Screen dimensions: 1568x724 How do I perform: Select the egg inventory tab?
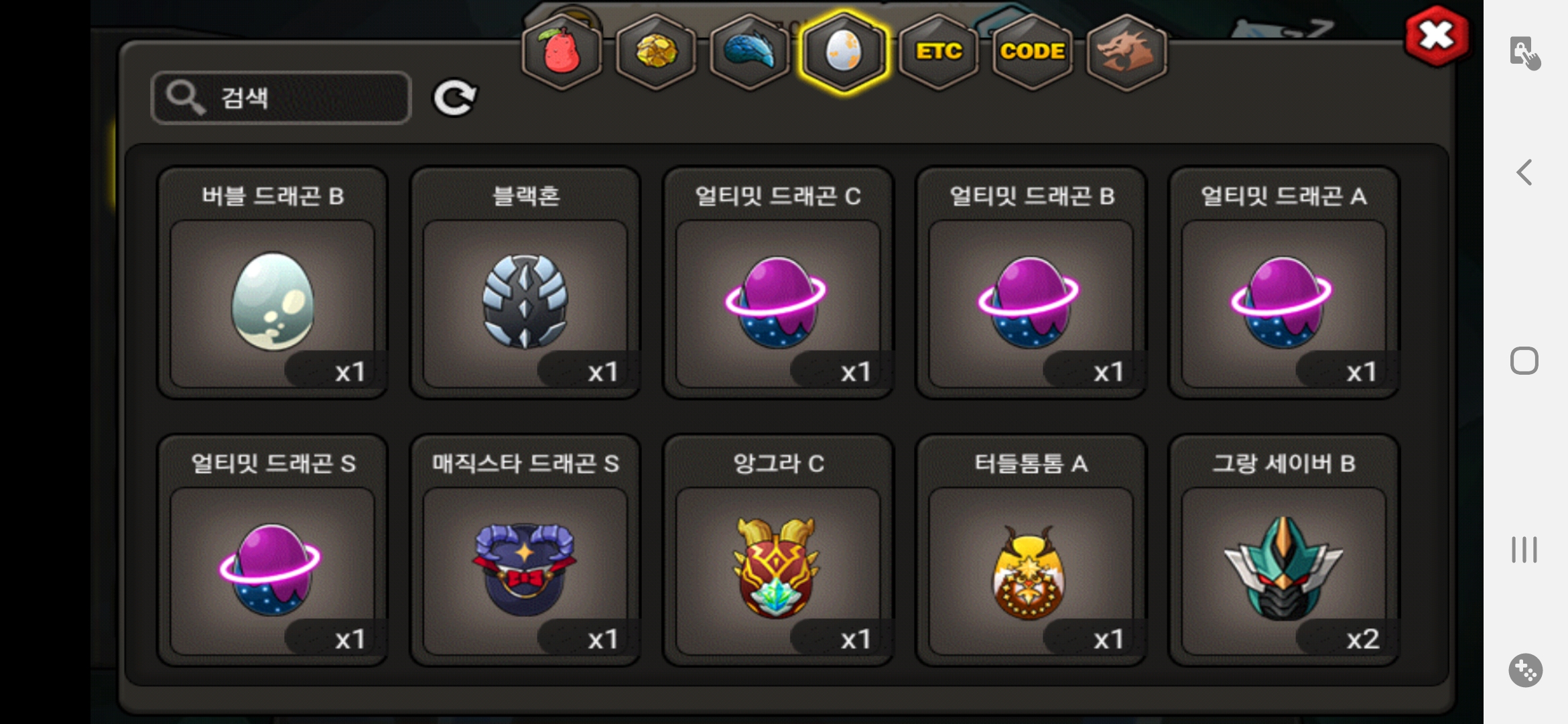coord(844,52)
